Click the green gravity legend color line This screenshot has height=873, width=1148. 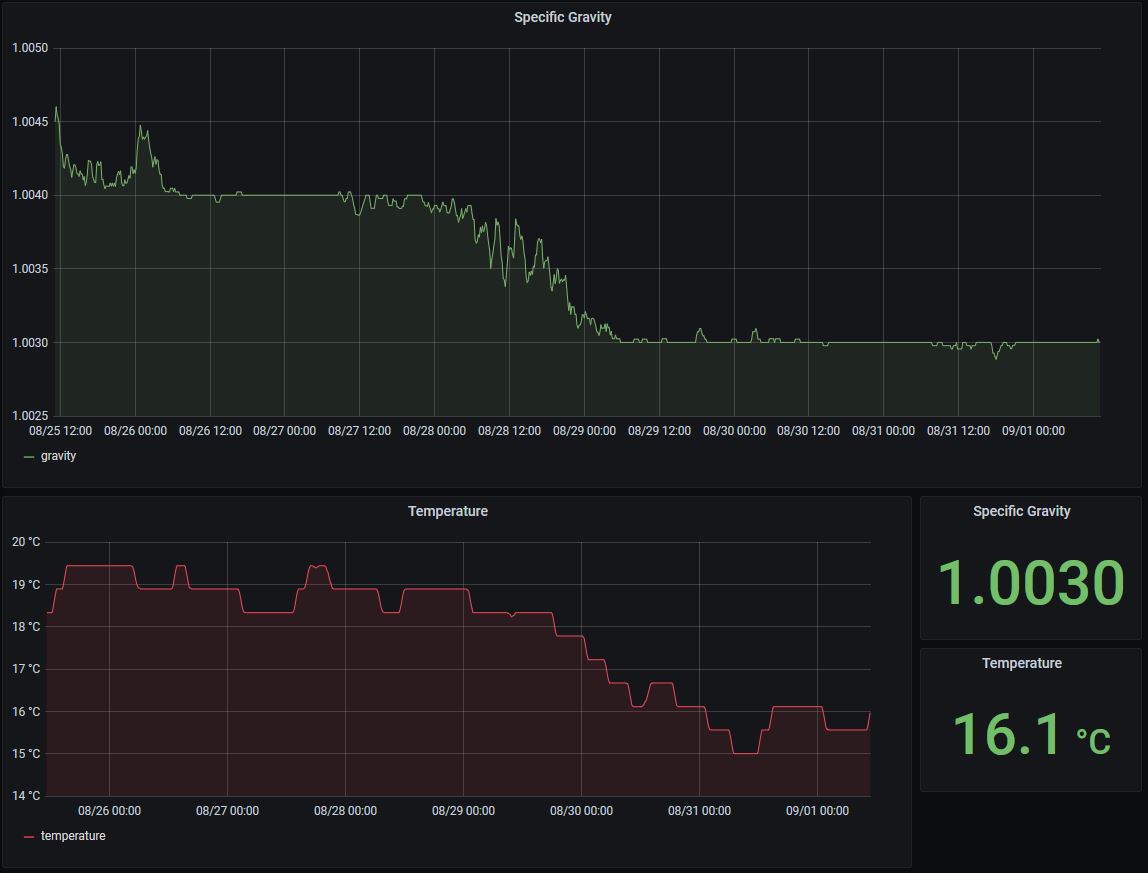(x=29, y=456)
